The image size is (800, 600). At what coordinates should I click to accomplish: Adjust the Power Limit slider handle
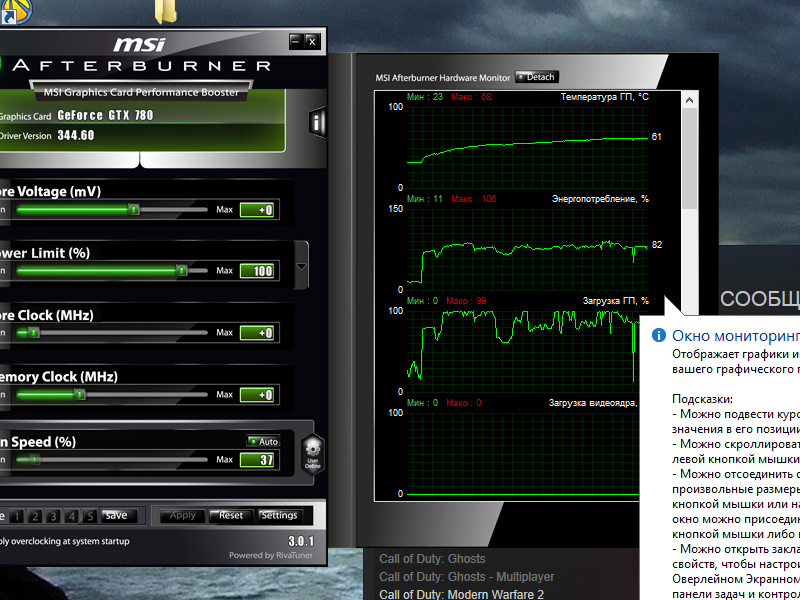click(x=182, y=270)
